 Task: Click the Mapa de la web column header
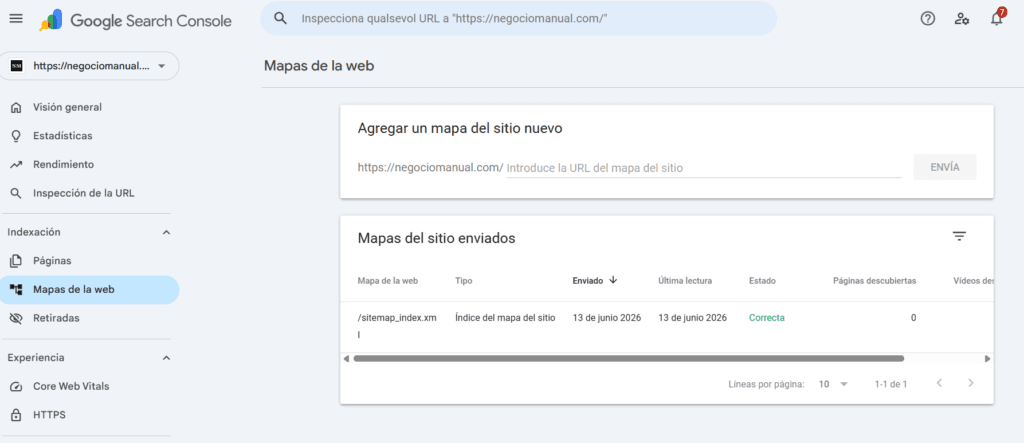(388, 280)
